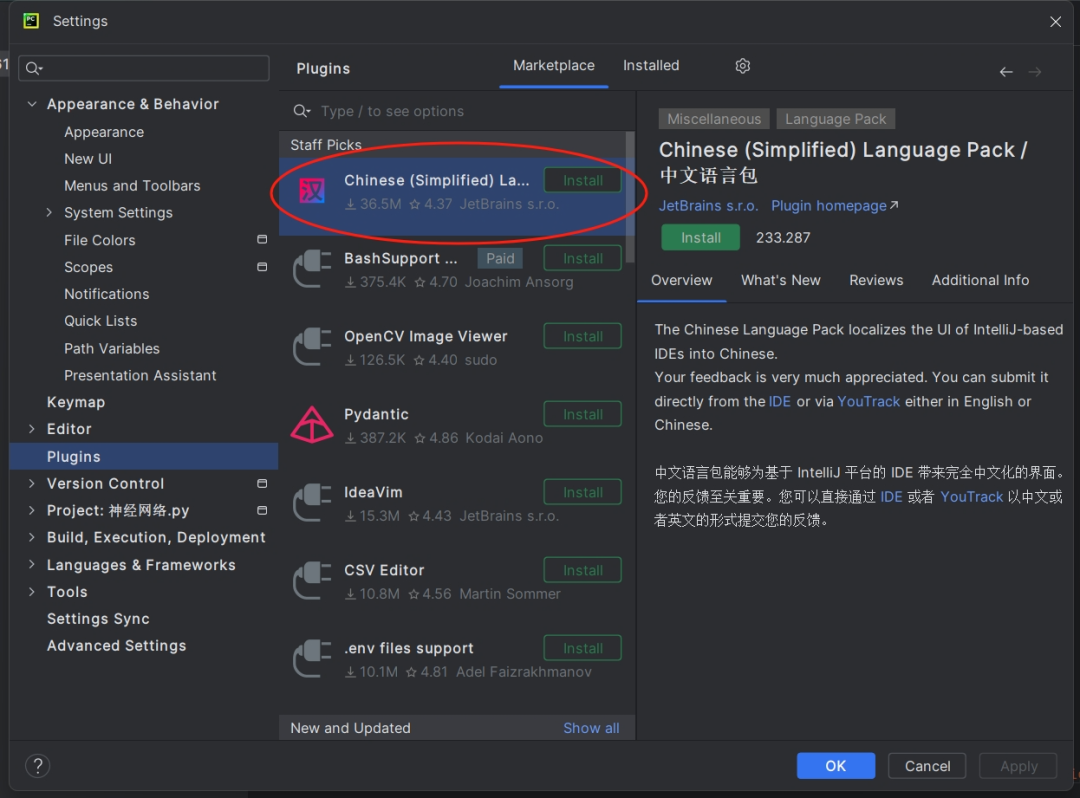The image size is (1080, 798).
Task: Collapse the Appearance & Behavior section
Action: pos(32,104)
